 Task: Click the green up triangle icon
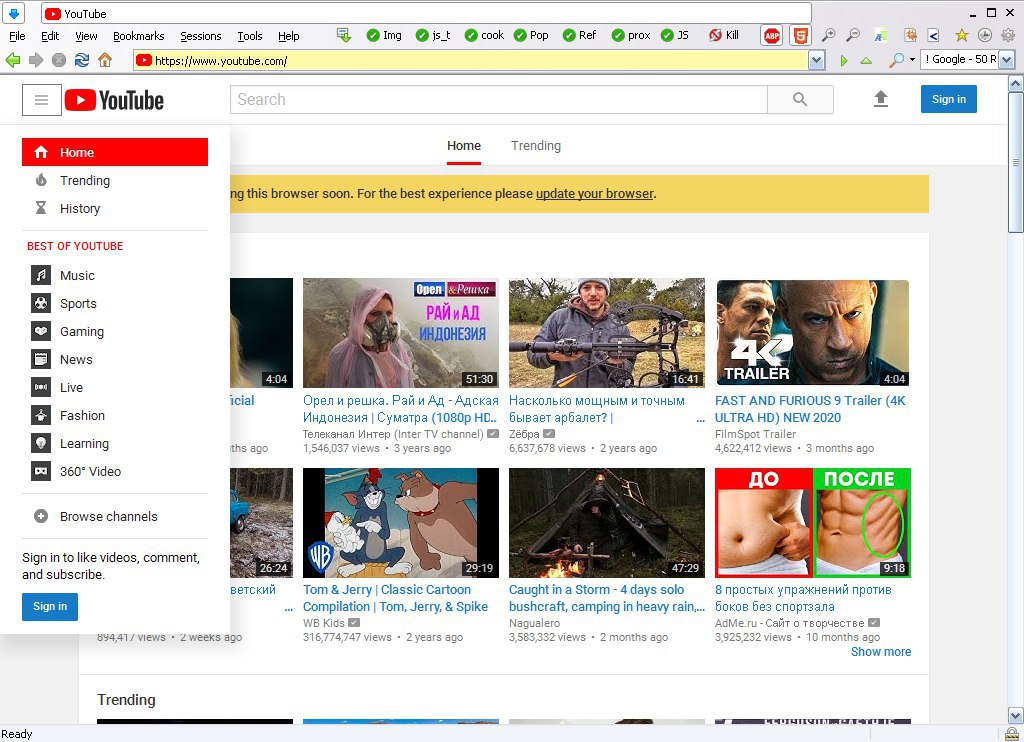pyautogui.click(x=867, y=61)
